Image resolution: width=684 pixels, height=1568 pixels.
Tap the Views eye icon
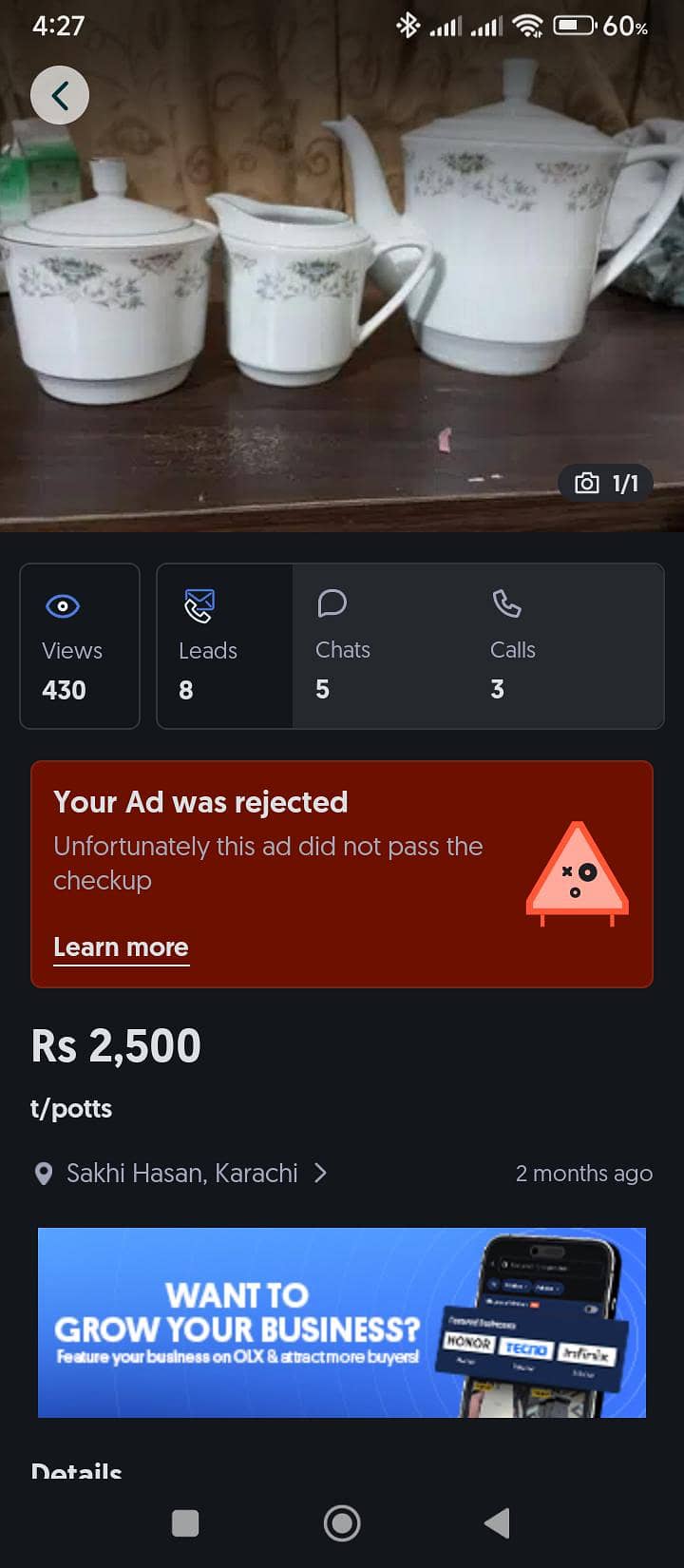coord(63,605)
